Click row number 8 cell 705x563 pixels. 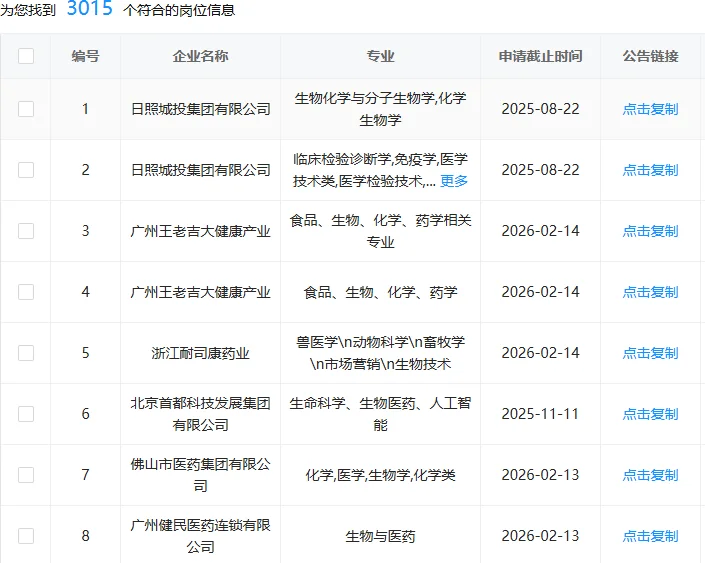click(85, 536)
